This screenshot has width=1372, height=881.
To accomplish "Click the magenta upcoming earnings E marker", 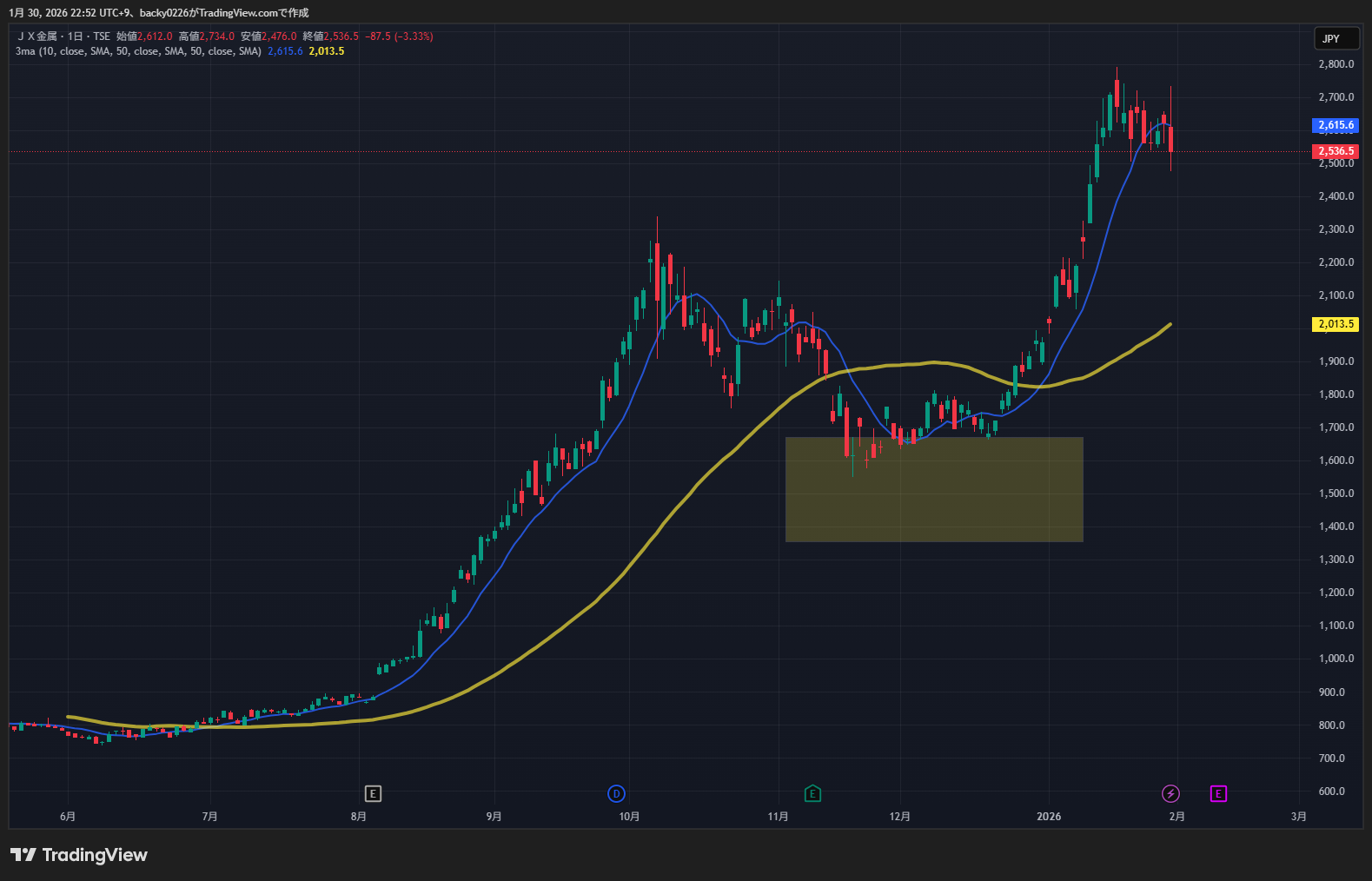I will click(1218, 793).
